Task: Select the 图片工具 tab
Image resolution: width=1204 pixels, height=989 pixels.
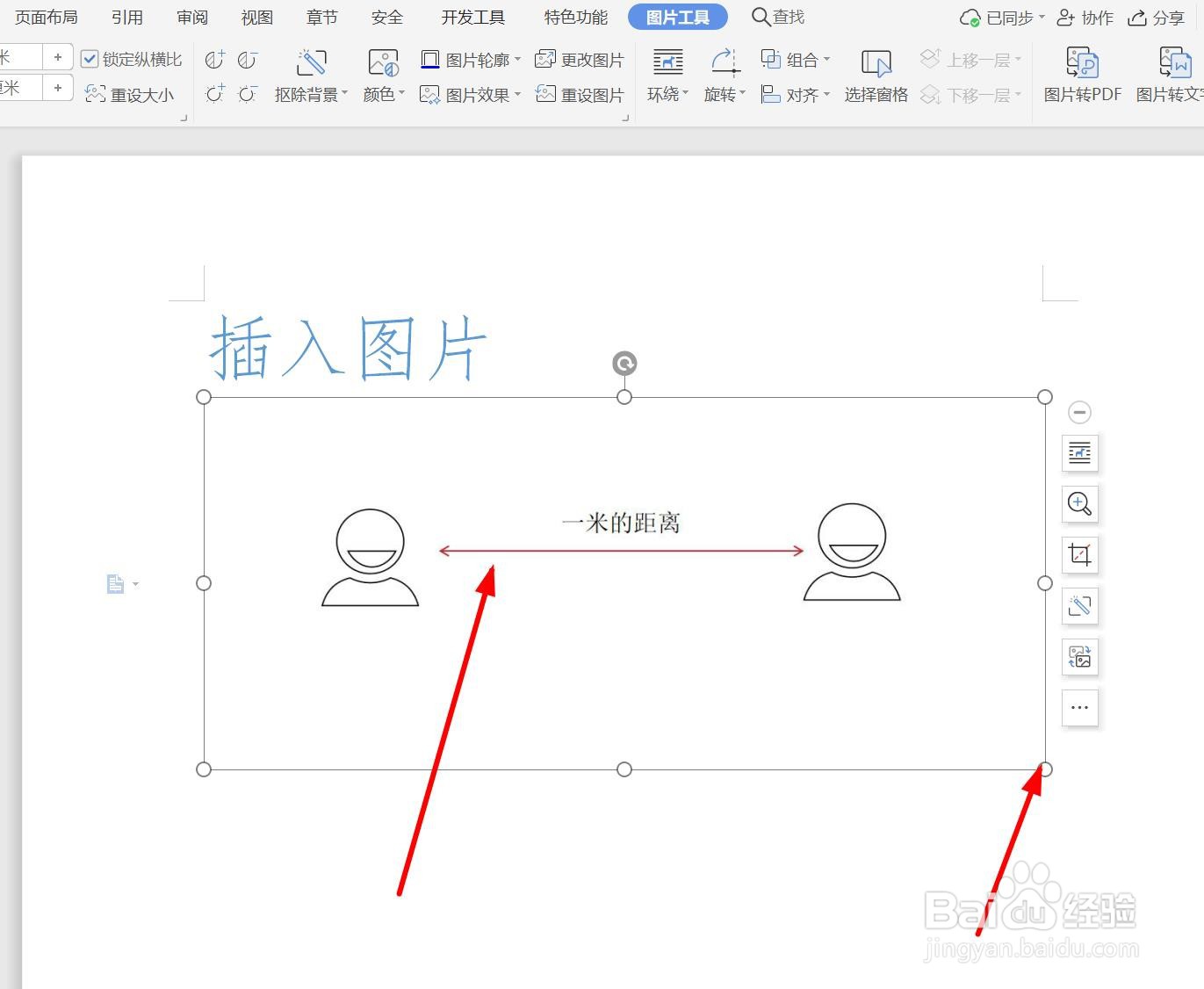Action: [x=678, y=17]
